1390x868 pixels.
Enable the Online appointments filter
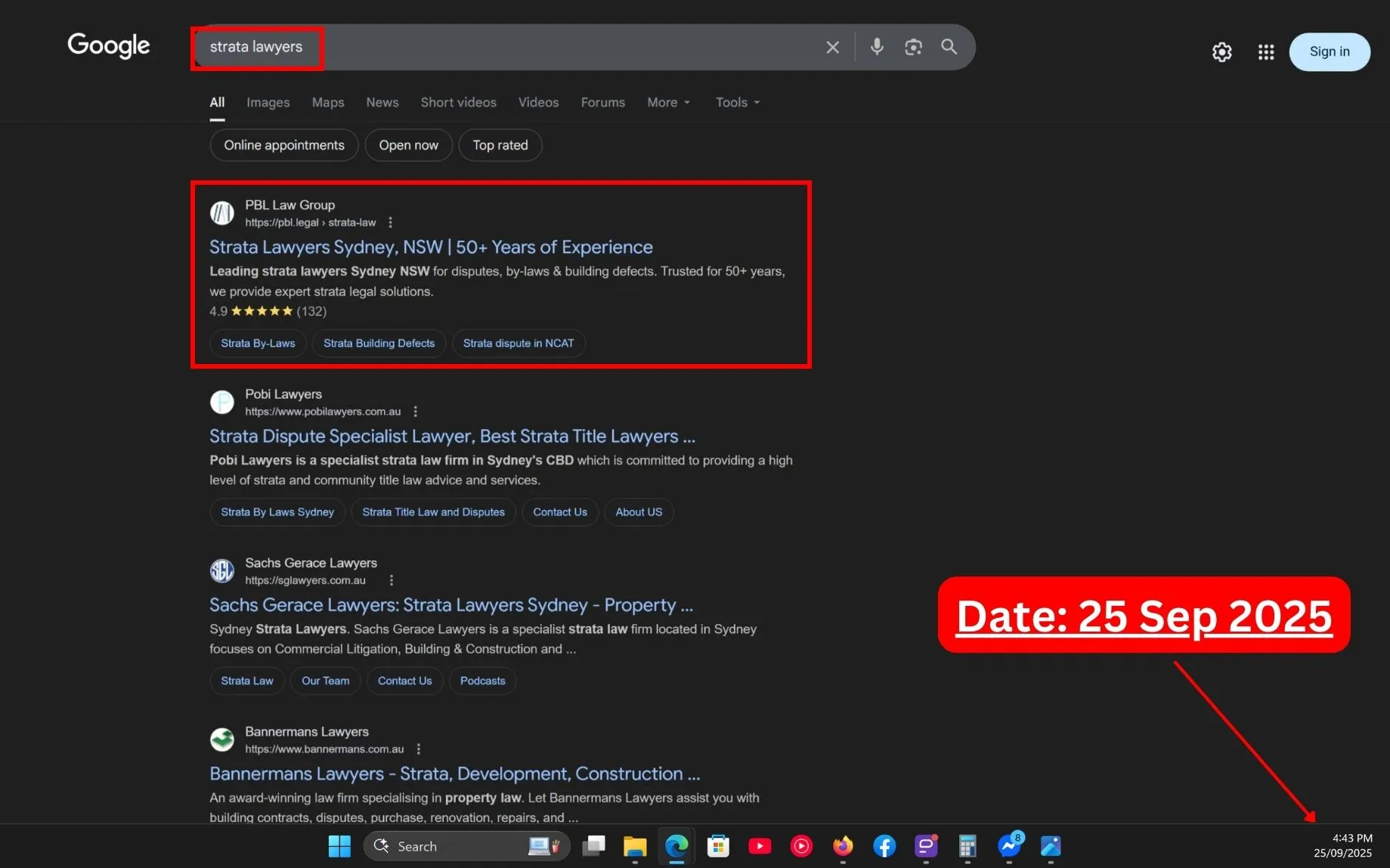point(283,145)
